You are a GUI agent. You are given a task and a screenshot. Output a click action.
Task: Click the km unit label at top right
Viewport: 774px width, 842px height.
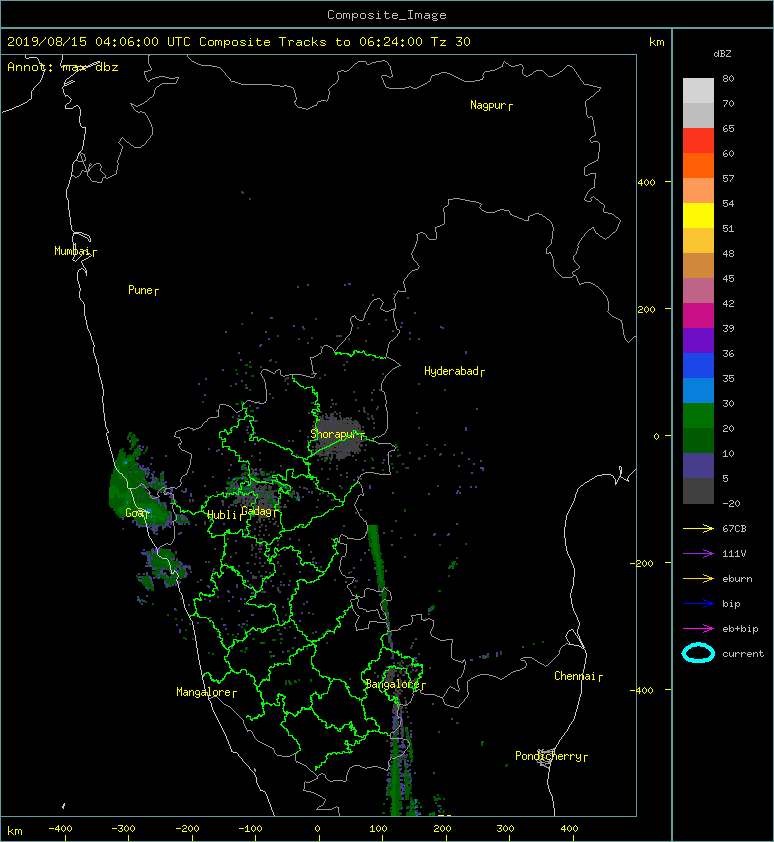pos(656,42)
